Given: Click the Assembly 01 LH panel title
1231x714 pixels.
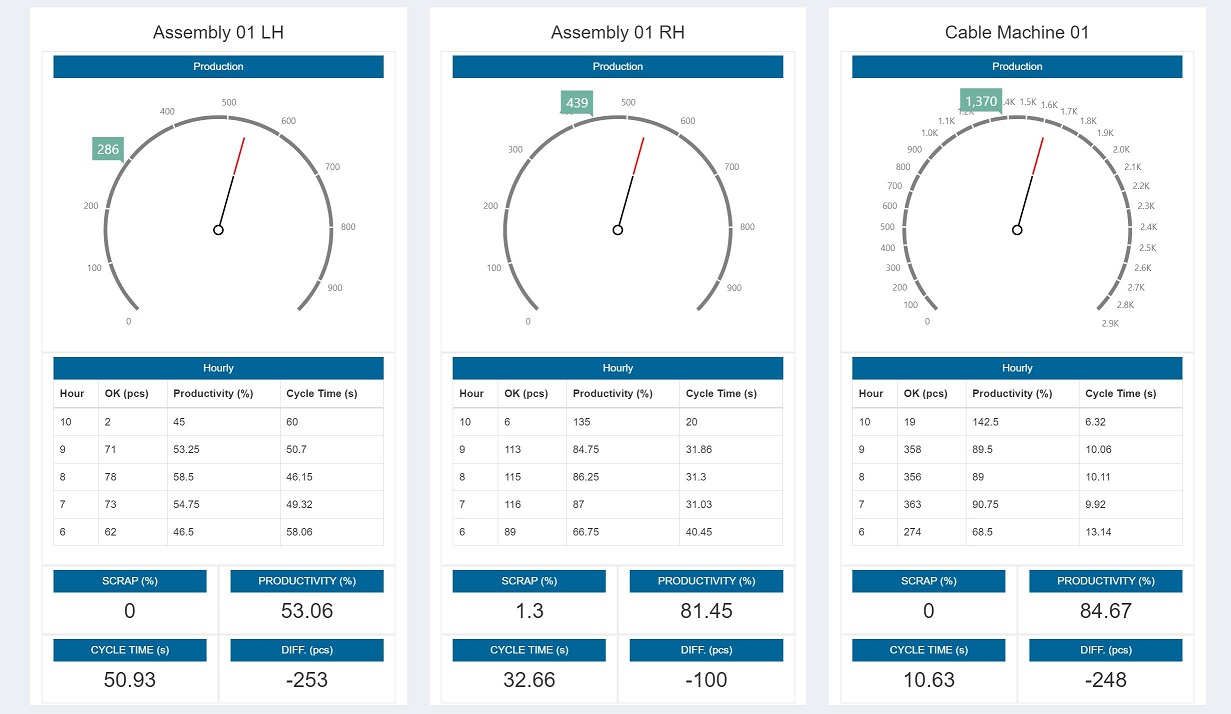Looking at the screenshot, I should 218,32.
